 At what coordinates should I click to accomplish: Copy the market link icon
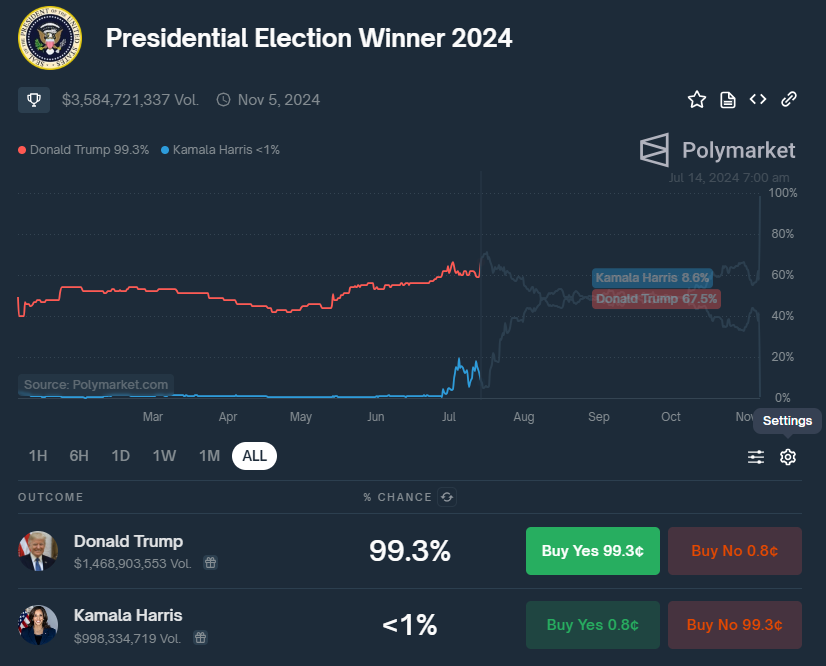(789, 99)
